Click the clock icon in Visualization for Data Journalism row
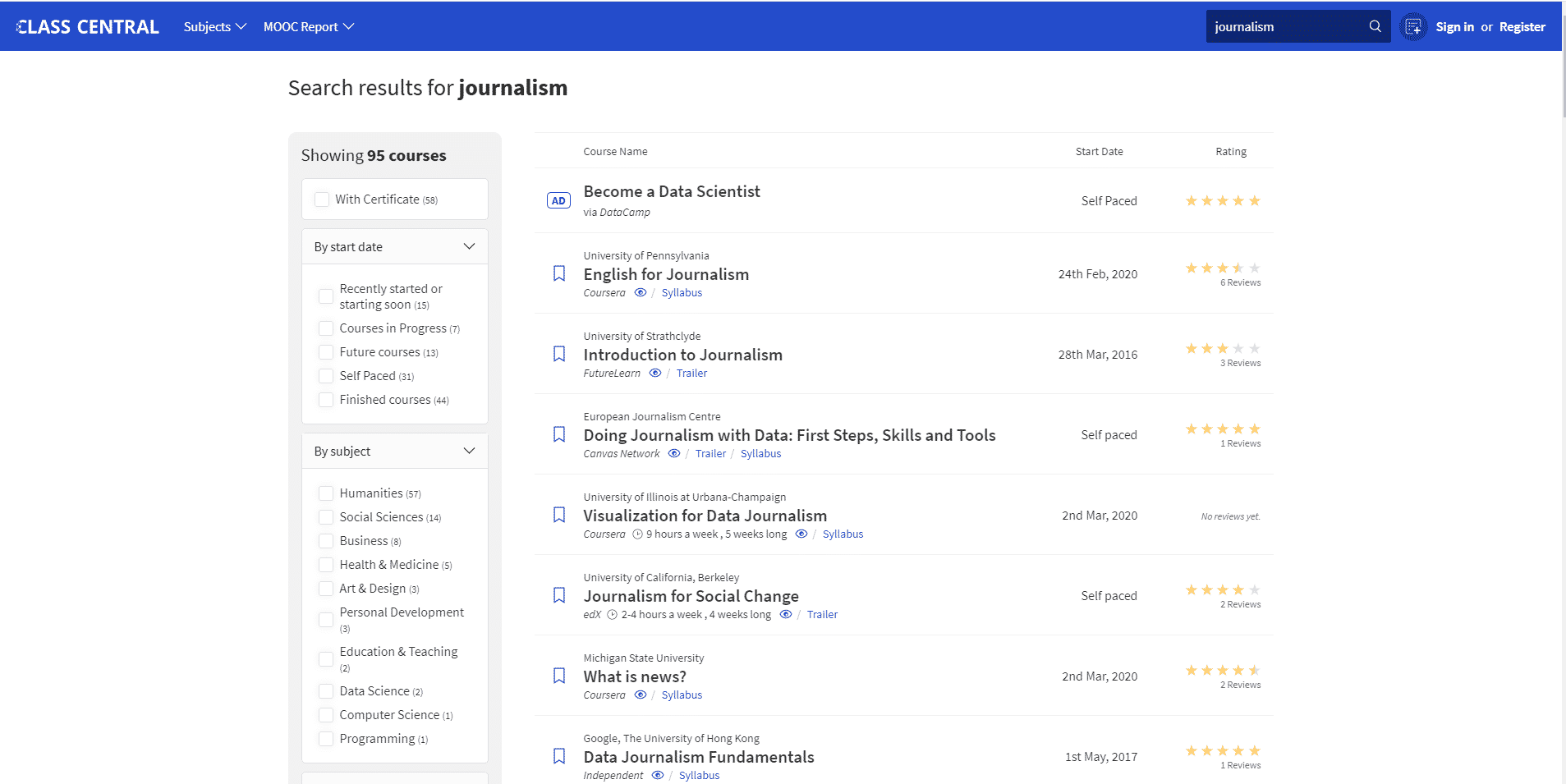The width and height of the screenshot is (1566, 784). pos(637,534)
